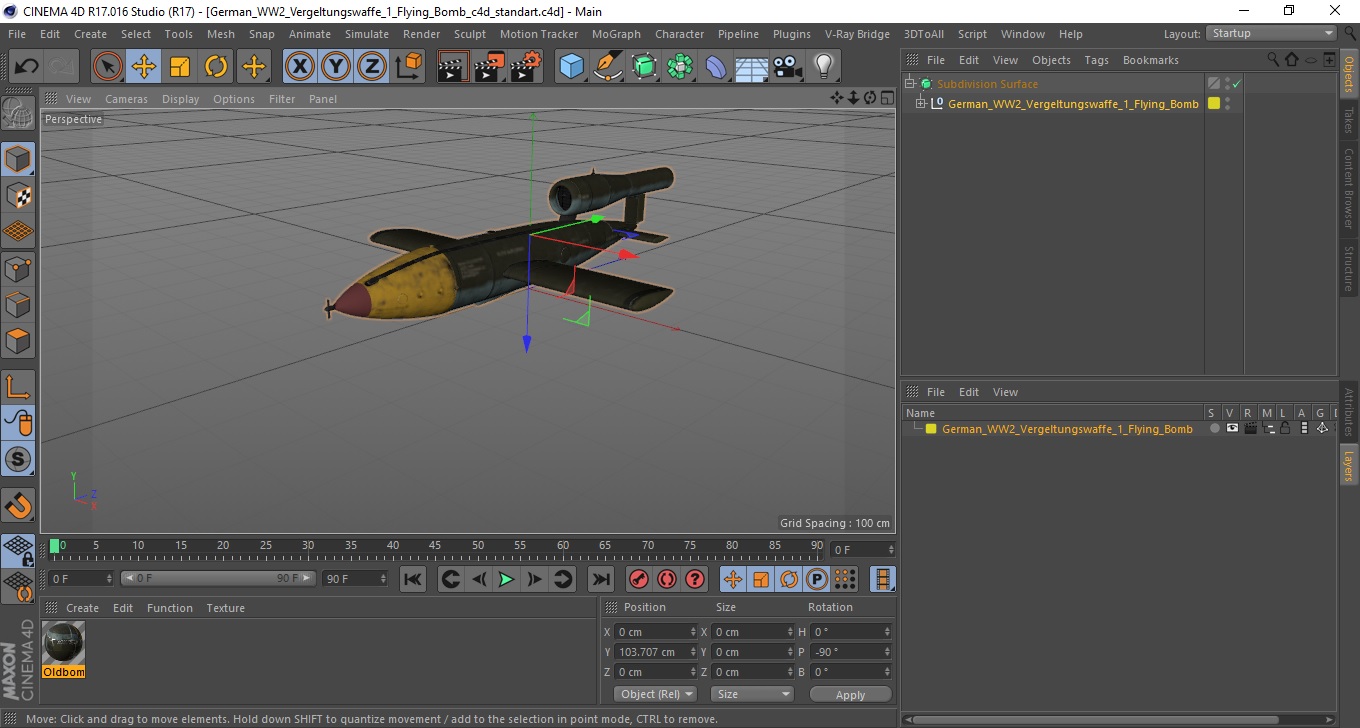Click Position Y input field
The height and width of the screenshot is (728, 1360).
(x=650, y=652)
